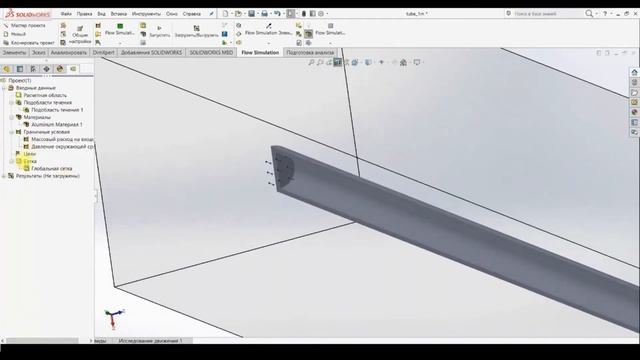Screen dimensions: 640x360
Task: Expand the dropdown under the rightmost Flow Simulation button
Action: 330,43
